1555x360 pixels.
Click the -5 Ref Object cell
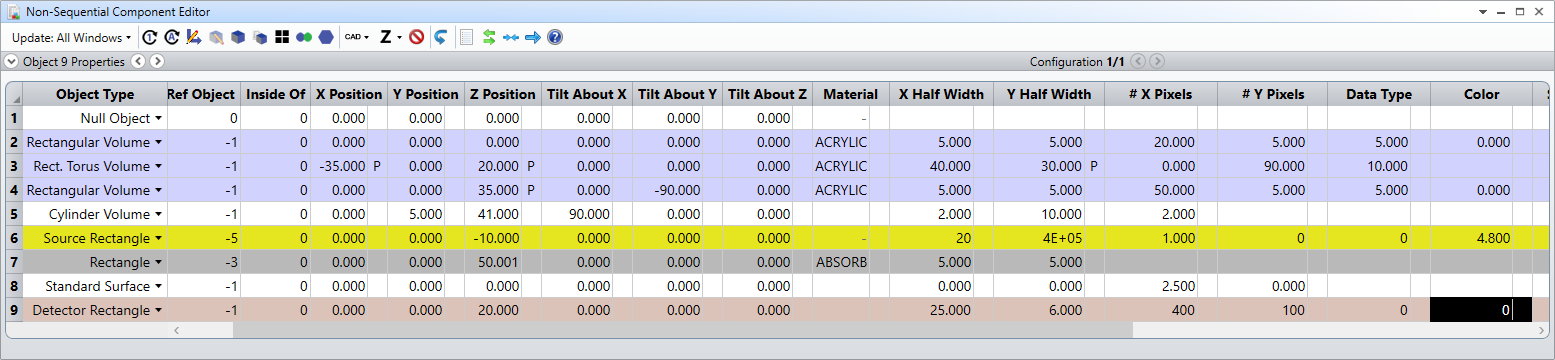tap(204, 238)
